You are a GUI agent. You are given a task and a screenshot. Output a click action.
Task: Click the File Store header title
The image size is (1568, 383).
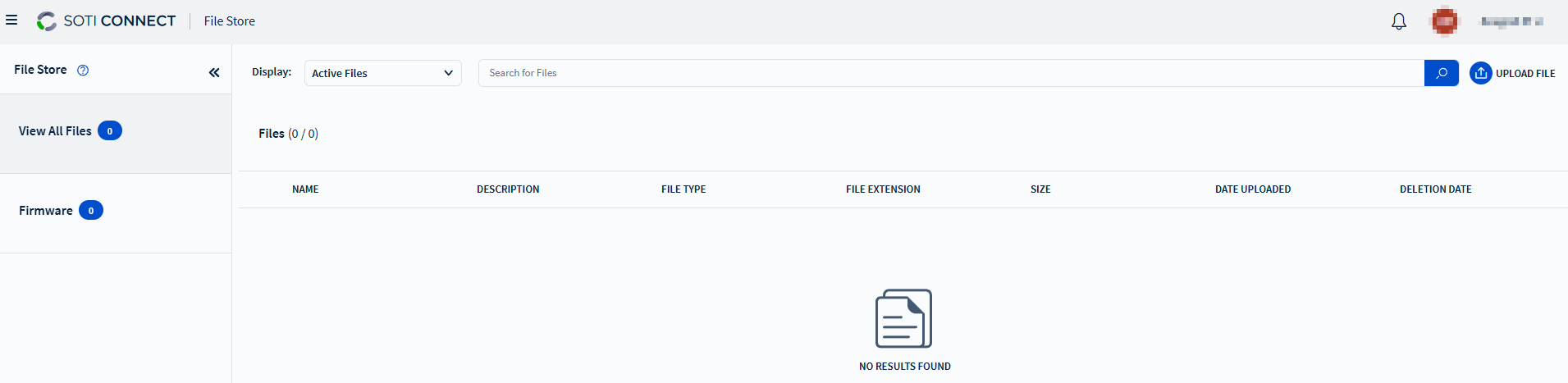(x=230, y=21)
